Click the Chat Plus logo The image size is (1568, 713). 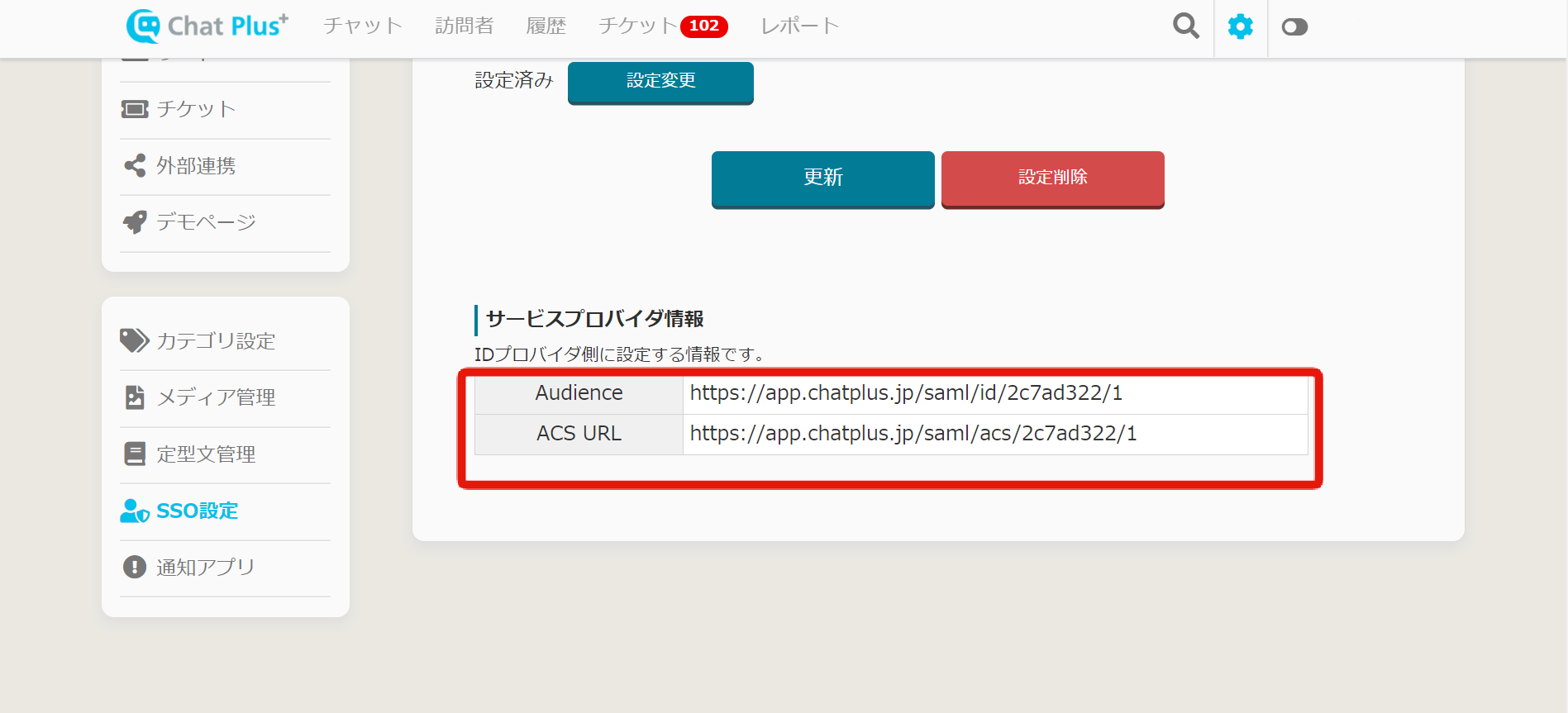click(207, 26)
